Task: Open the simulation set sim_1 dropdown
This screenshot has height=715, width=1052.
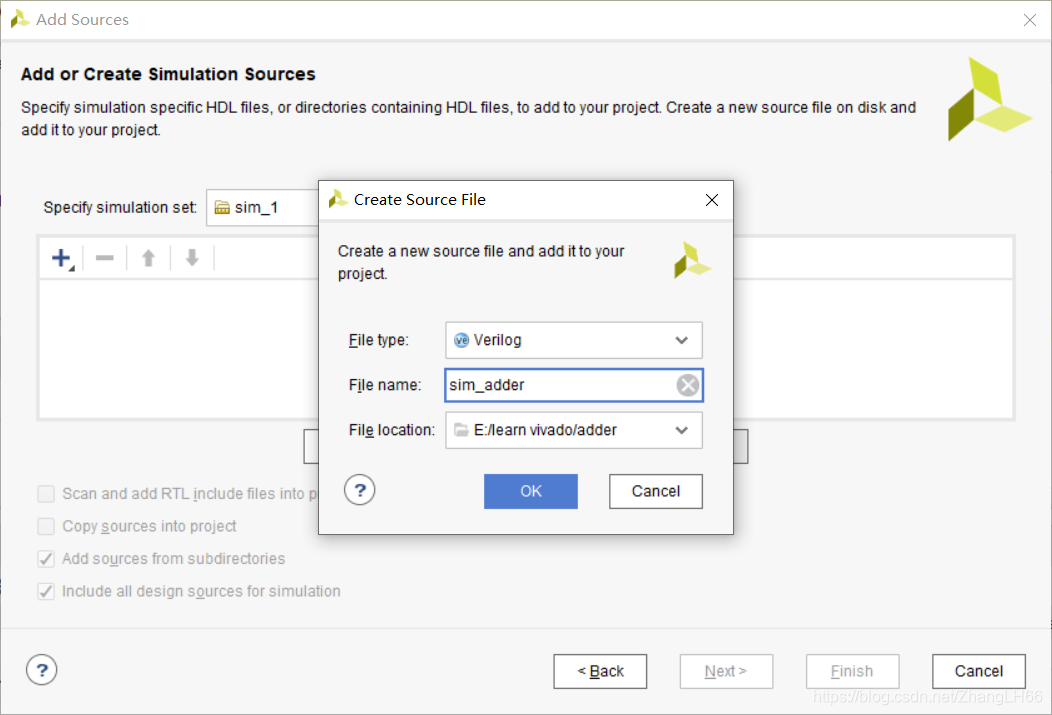Action: click(x=262, y=208)
